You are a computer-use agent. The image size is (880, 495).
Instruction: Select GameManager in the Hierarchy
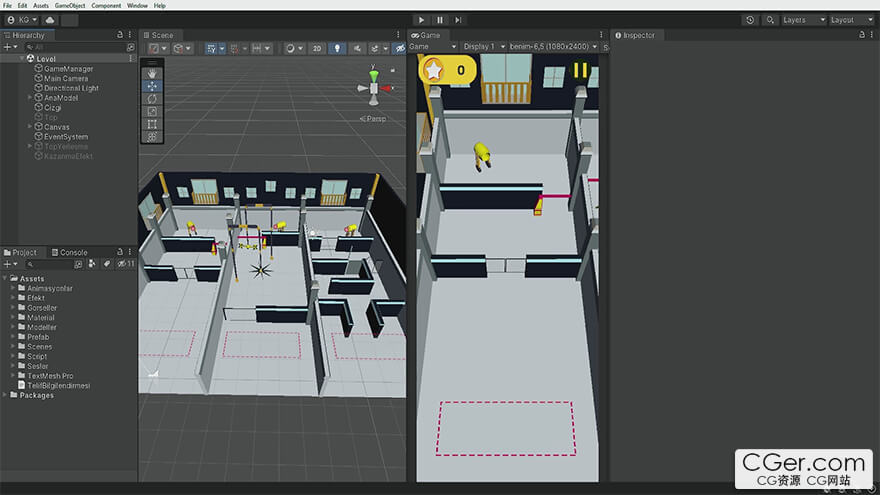point(68,68)
